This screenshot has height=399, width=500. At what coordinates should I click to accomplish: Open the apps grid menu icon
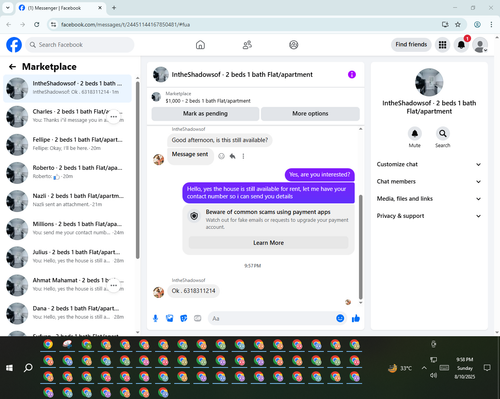coord(442,45)
